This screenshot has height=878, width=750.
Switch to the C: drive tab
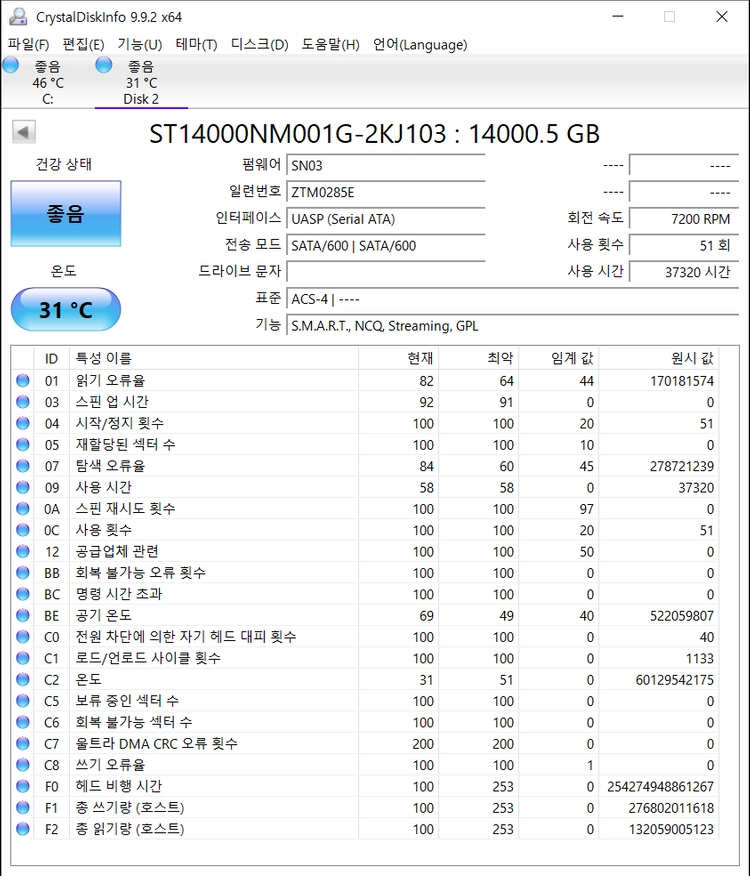coord(48,82)
